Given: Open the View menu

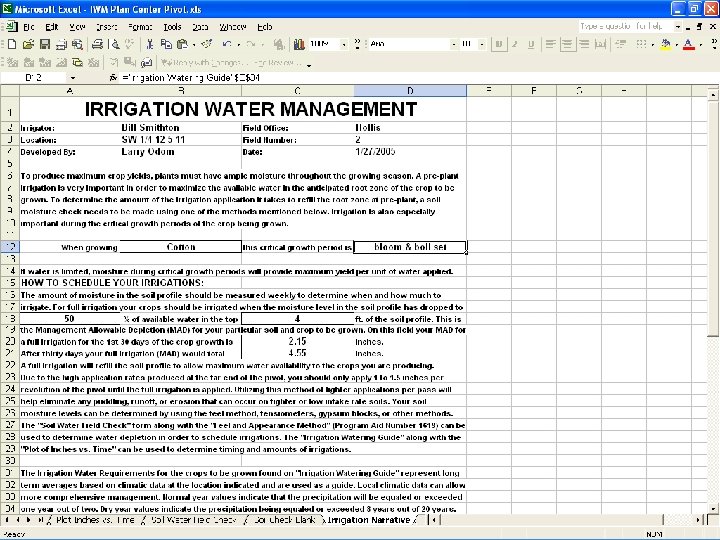Looking at the screenshot, I should click(x=77, y=27).
